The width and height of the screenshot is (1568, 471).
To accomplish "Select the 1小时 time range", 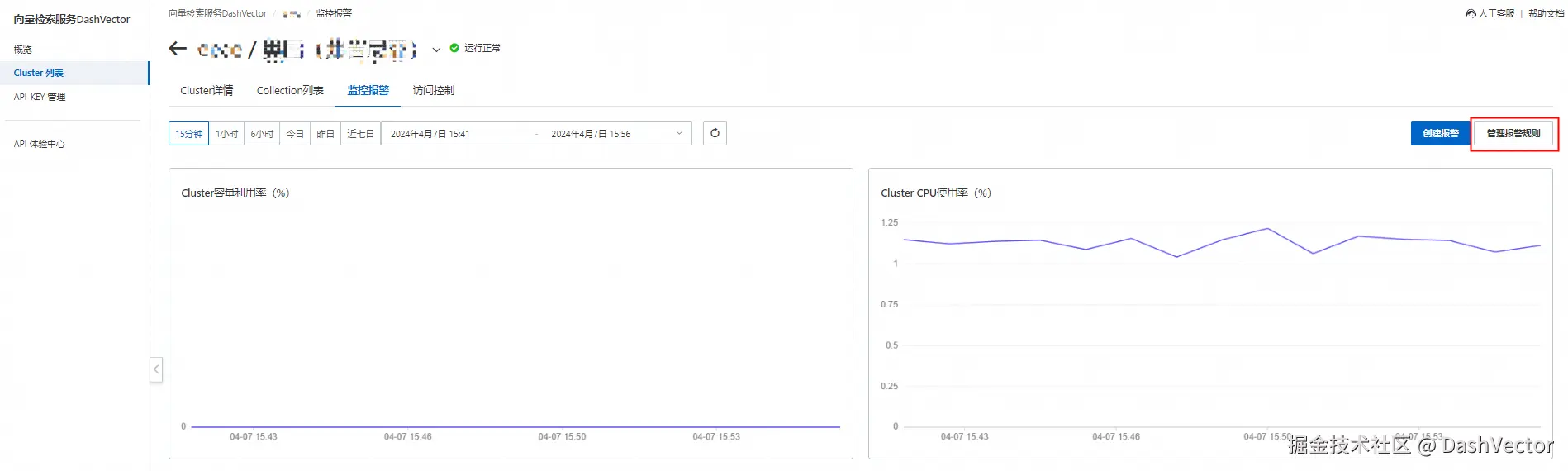I will [226, 133].
